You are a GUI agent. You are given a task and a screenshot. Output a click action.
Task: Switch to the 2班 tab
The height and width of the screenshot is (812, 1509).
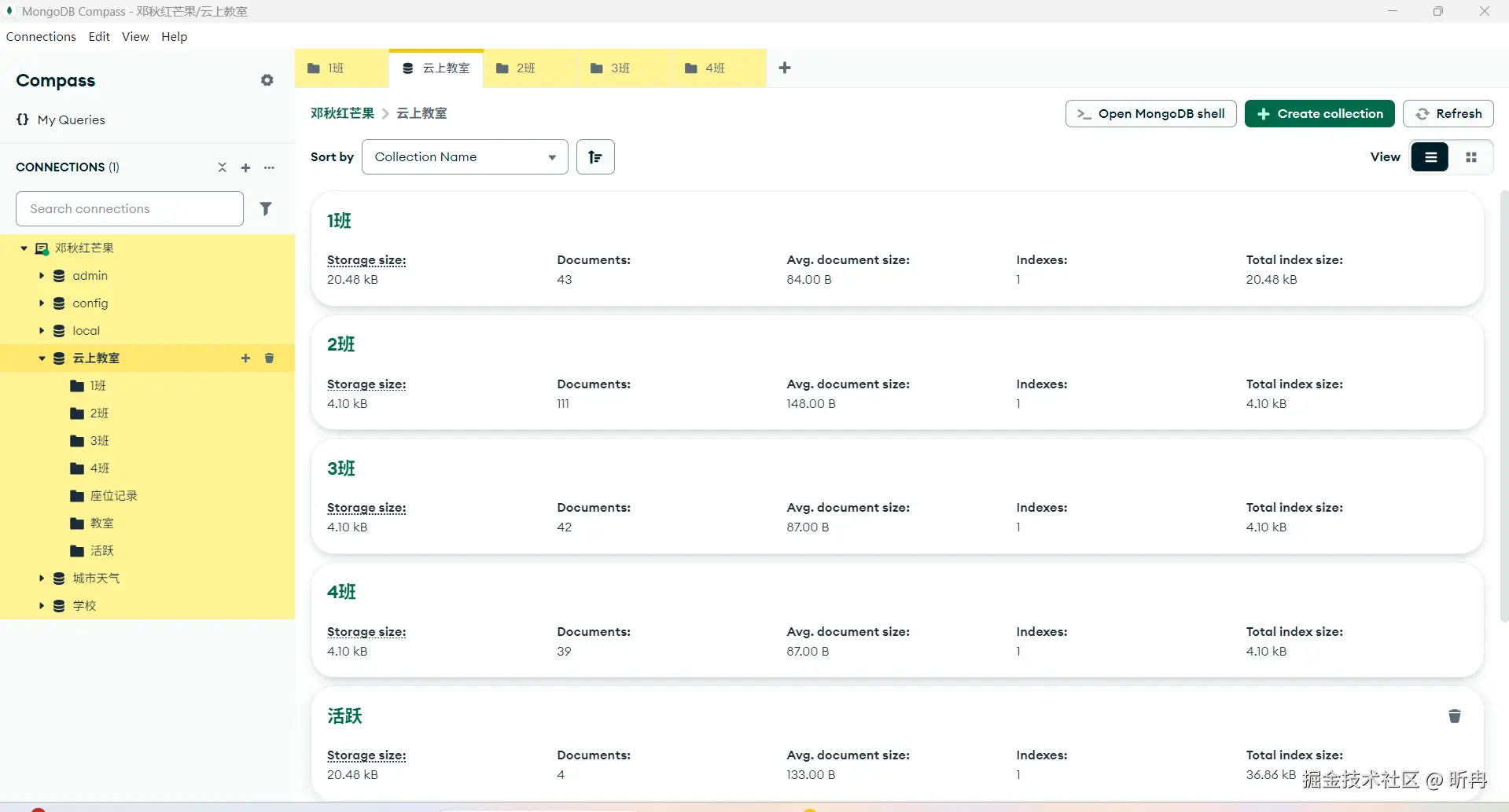point(531,68)
